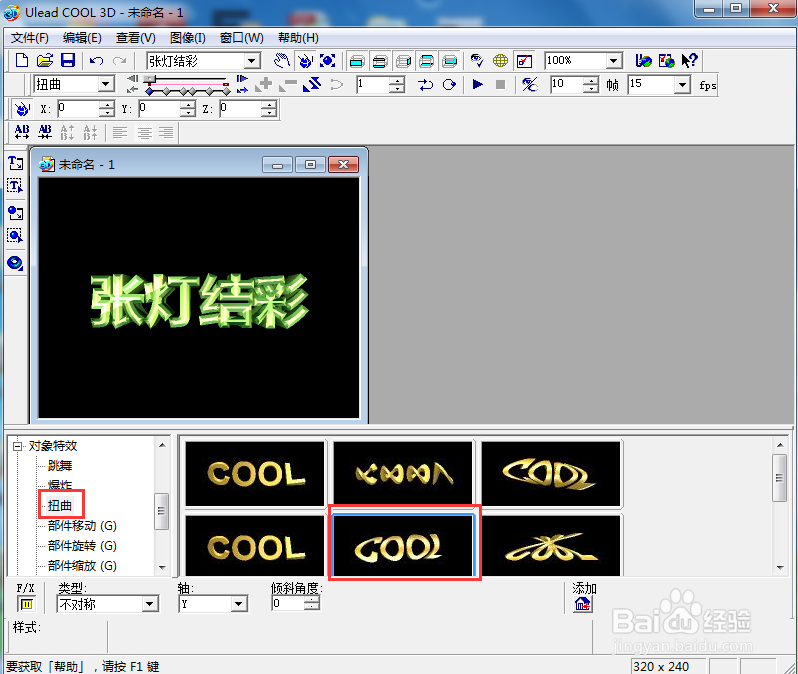This screenshot has width=798, height=674.
Task: Undo the last action
Action: point(96,61)
